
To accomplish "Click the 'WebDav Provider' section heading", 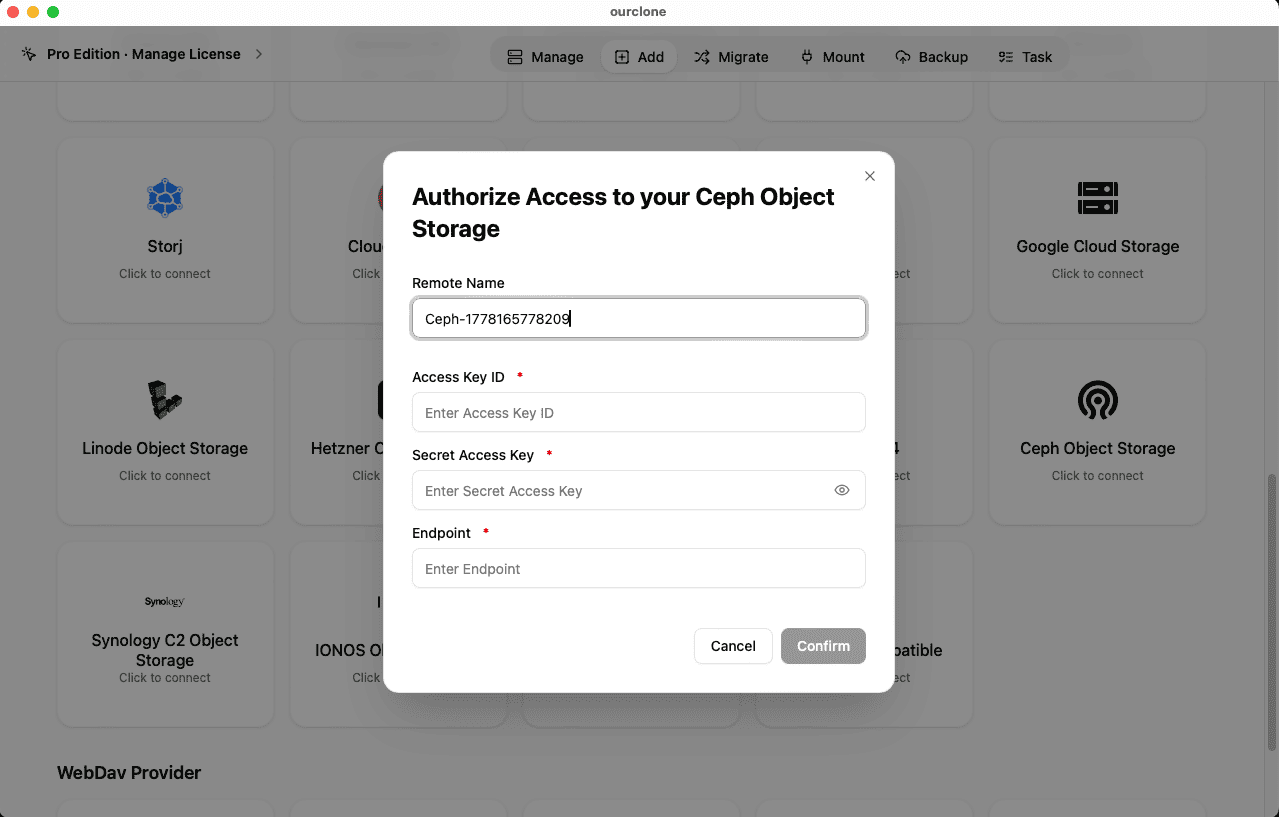I will pos(129,772).
